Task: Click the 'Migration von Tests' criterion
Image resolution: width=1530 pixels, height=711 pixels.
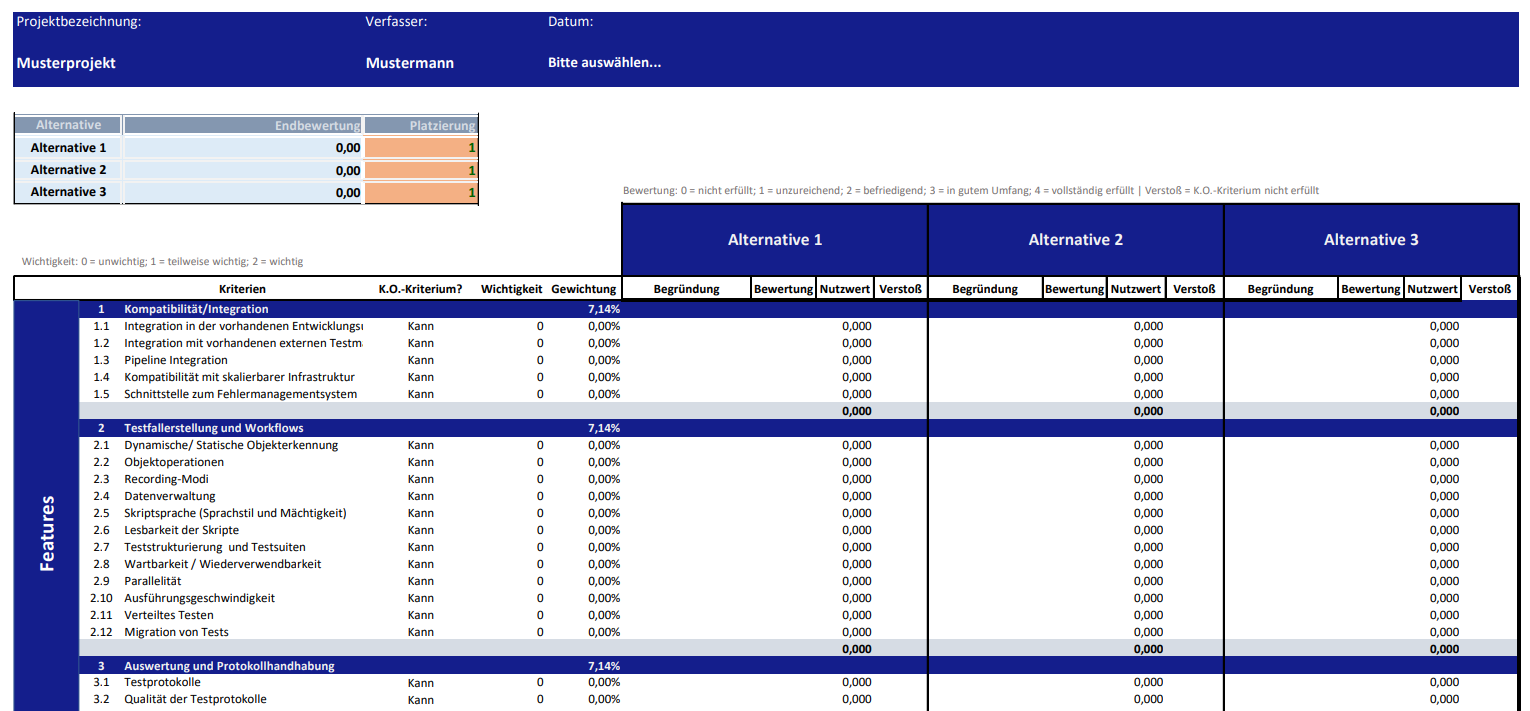Action: (x=176, y=632)
